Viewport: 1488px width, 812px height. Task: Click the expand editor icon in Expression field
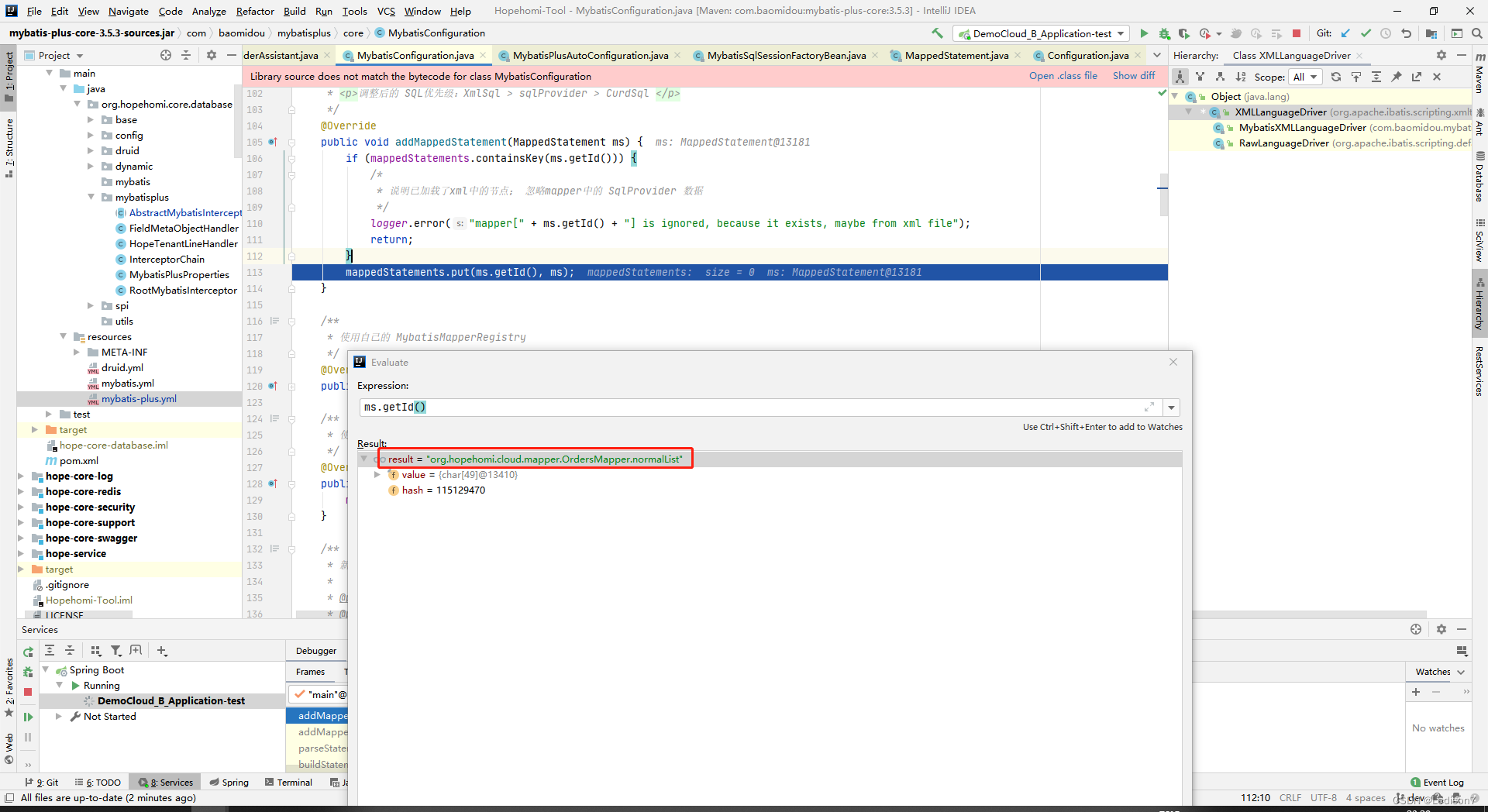[x=1149, y=407]
